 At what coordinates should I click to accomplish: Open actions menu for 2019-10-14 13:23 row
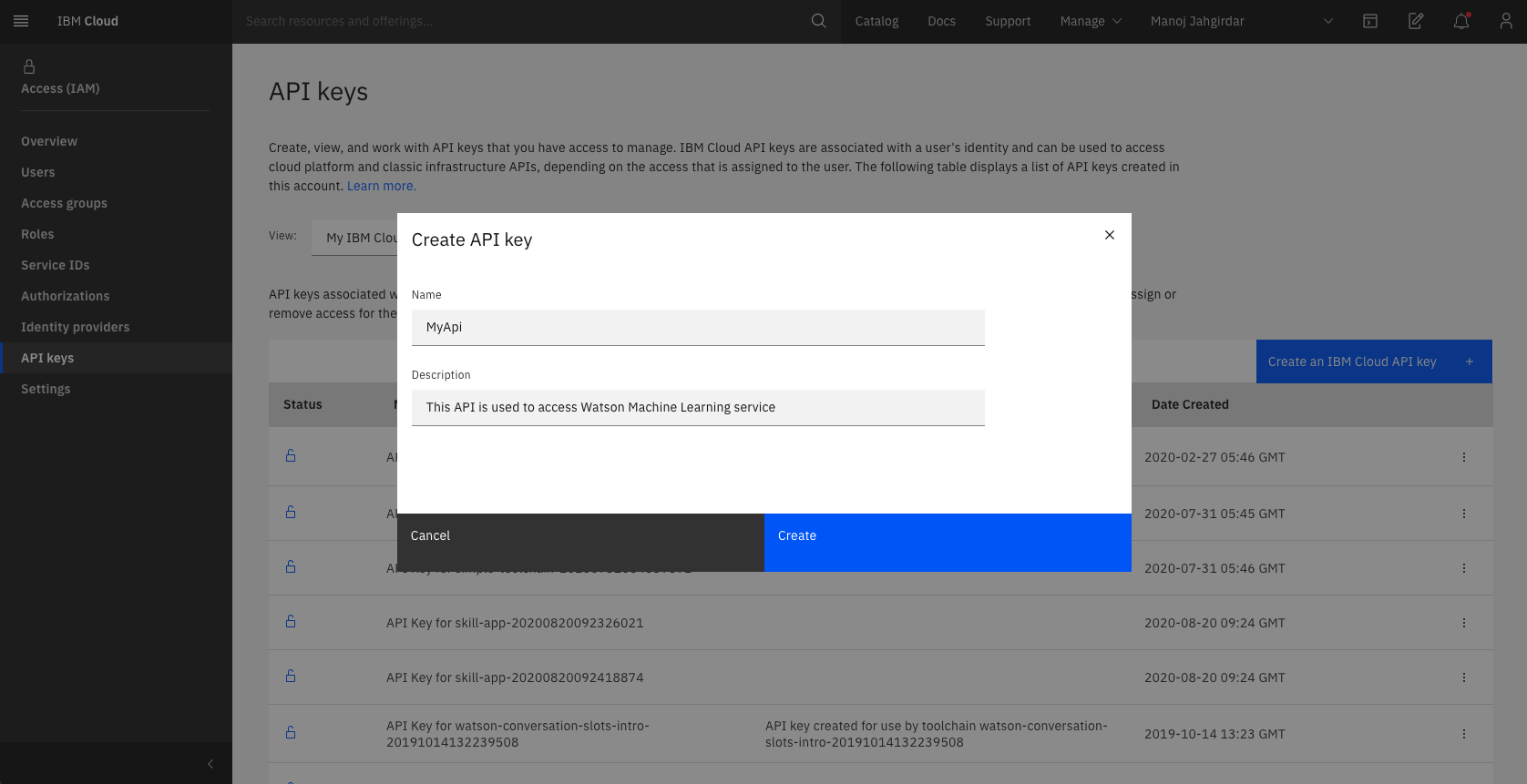click(1464, 734)
